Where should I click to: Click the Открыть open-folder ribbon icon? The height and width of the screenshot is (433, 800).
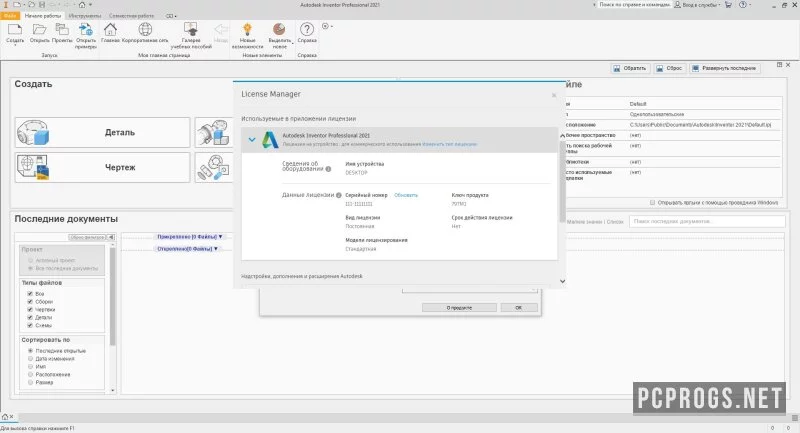pyautogui.click(x=39, y=30)
